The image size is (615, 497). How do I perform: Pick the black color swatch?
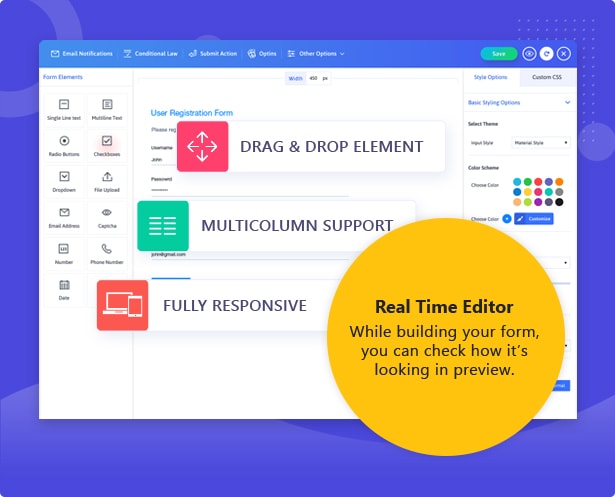(559, 202)
